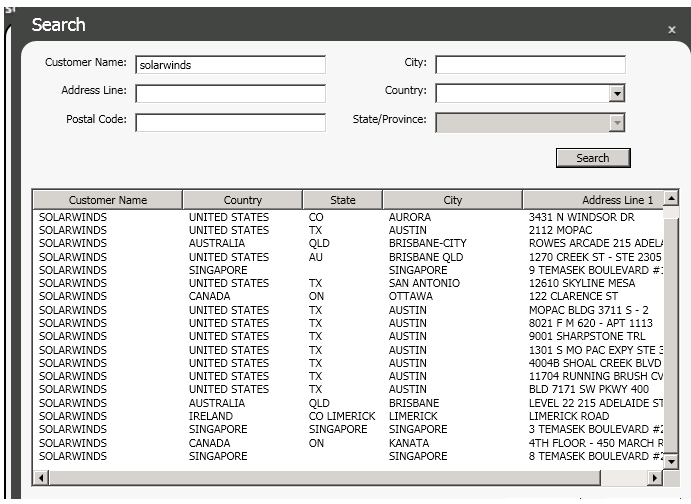Click the horizontal scrollbar left arrow
Image resolution: width=691 pixels, height=504 pixels.
pyautogui.click(x=41, y=478)
